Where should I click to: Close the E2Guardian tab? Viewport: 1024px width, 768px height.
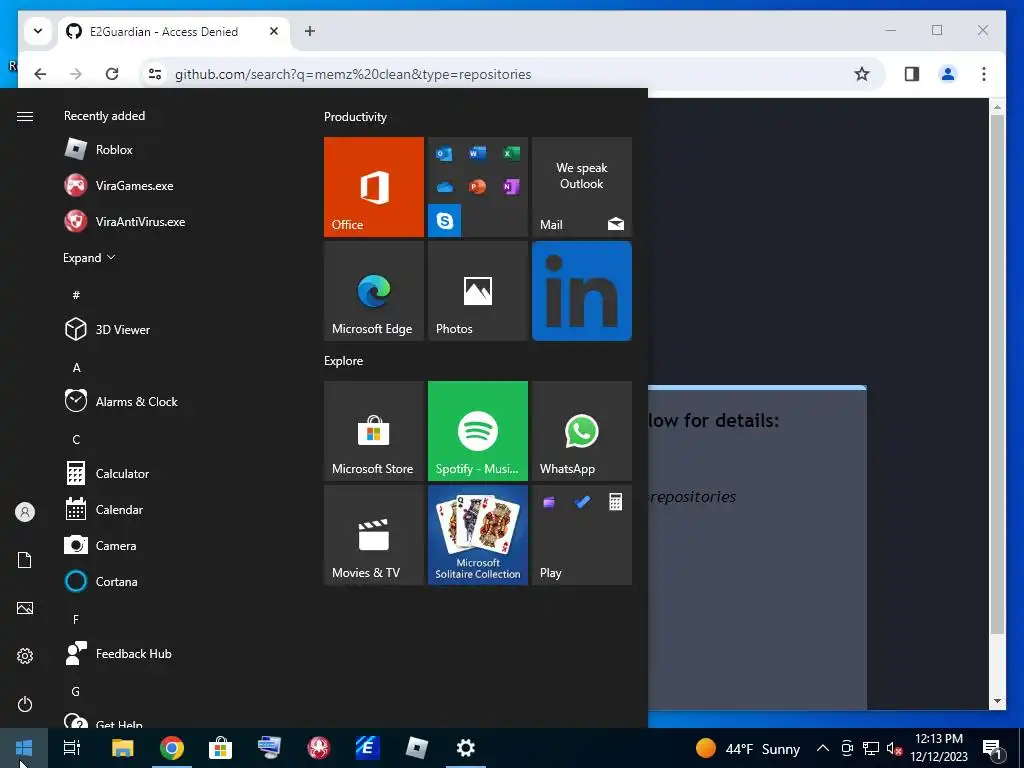(x=274, y=31)
